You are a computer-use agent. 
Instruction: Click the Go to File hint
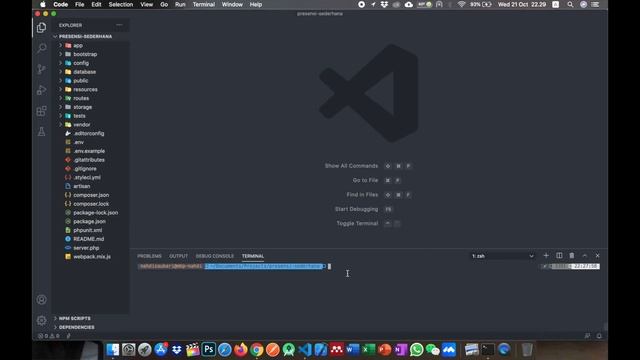pyautogui.click(x=365, y=180)
